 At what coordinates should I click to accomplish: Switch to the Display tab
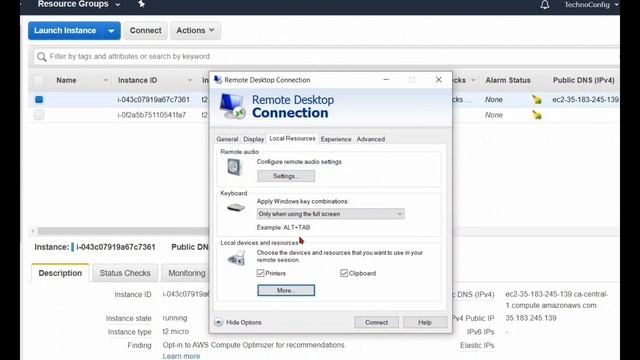pyautogui.click(x=253, y=139)
